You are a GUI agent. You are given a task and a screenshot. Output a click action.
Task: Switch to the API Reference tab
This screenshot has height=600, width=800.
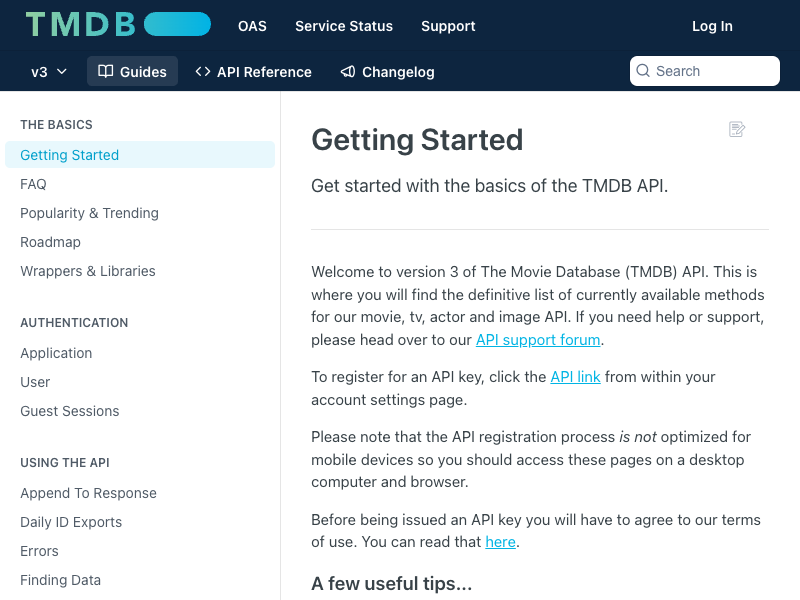coord(254,71)
